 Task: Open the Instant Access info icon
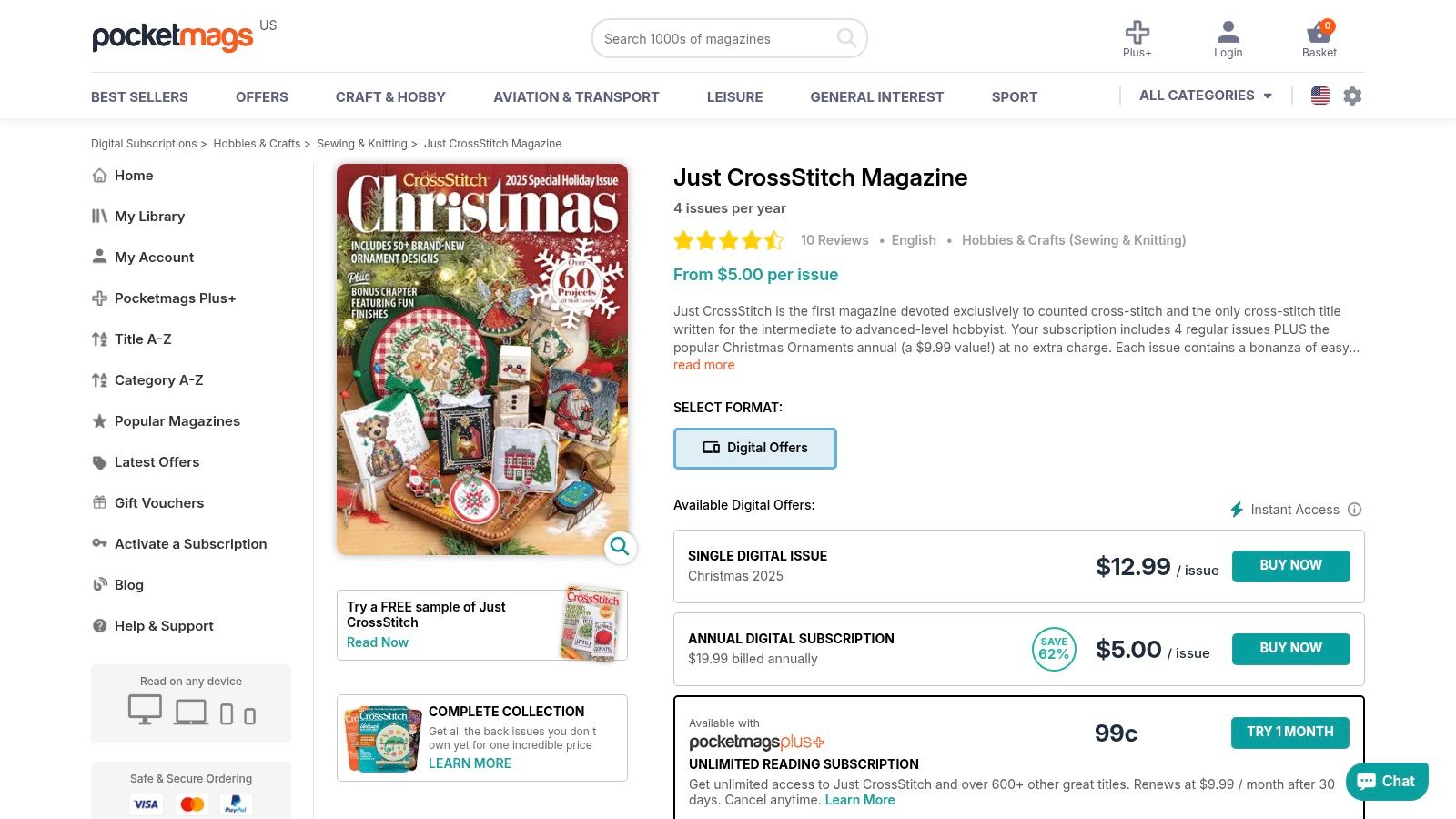1354,510
